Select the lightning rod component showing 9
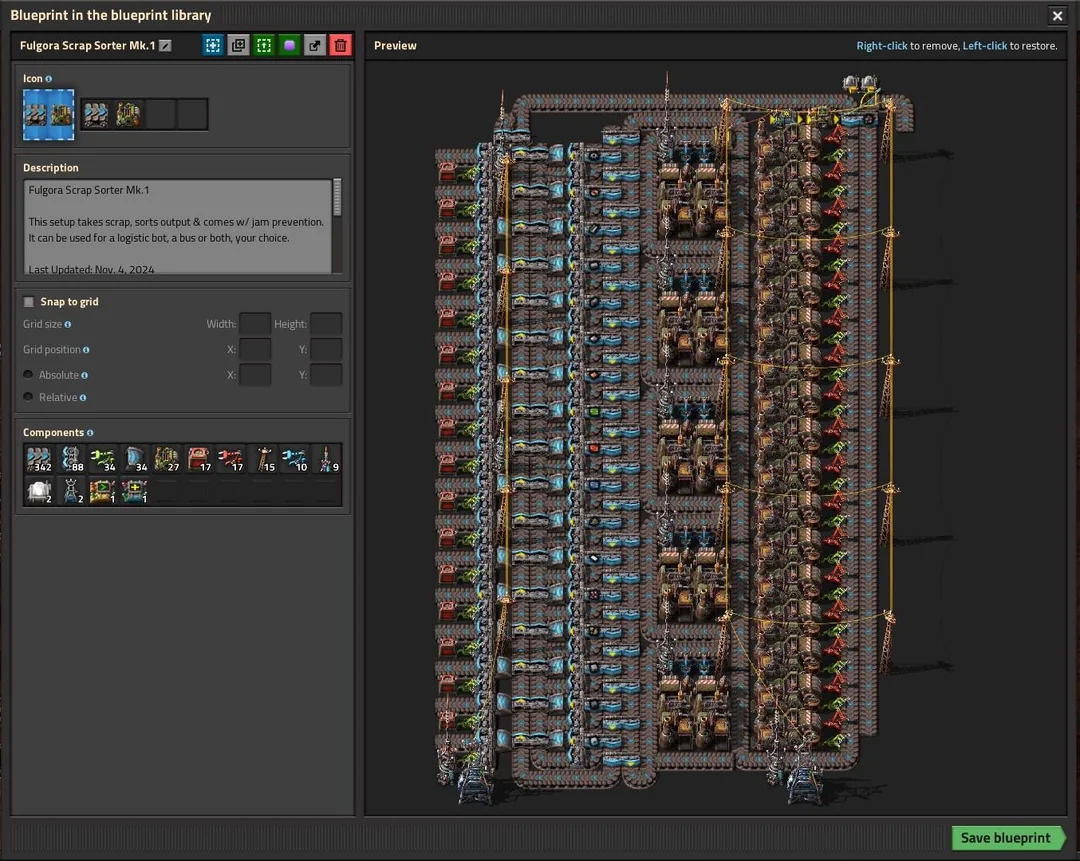 coord(326,459)
